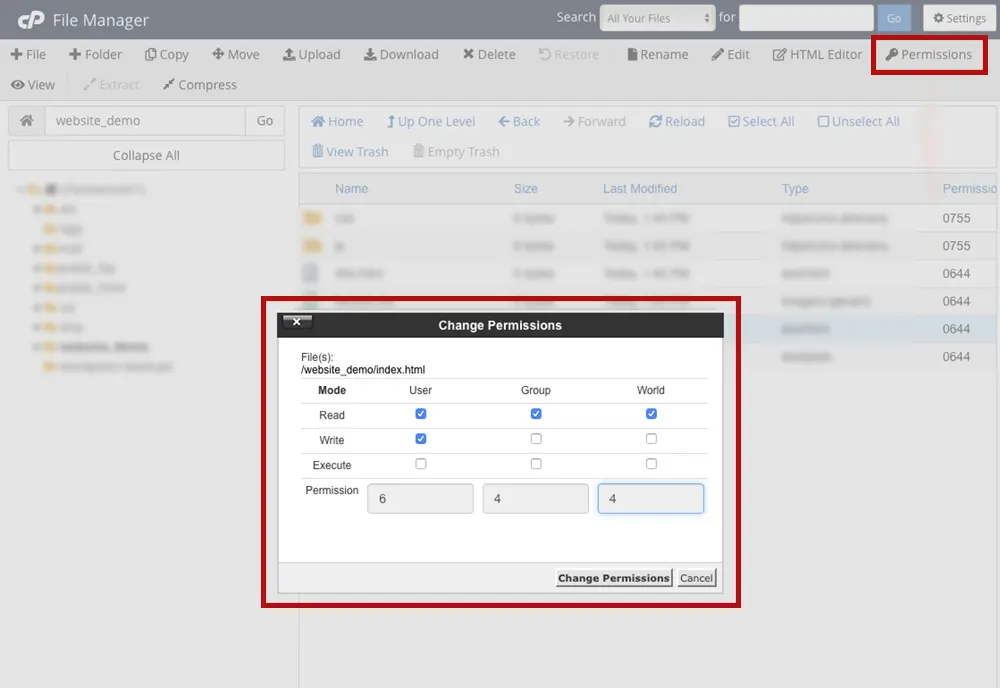Enable the World Write checkbox

point(651,439)
